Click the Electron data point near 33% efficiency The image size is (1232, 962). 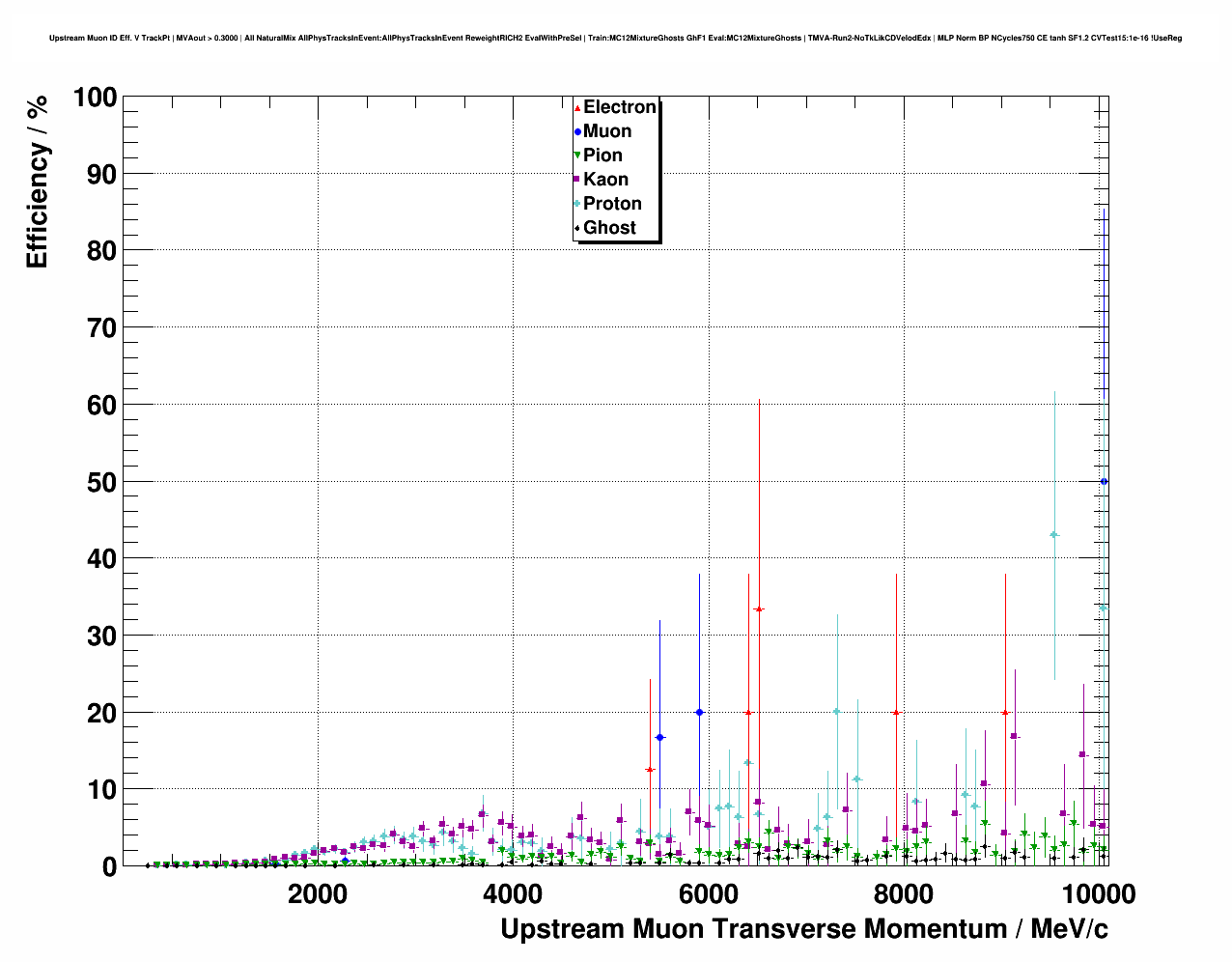759,609
